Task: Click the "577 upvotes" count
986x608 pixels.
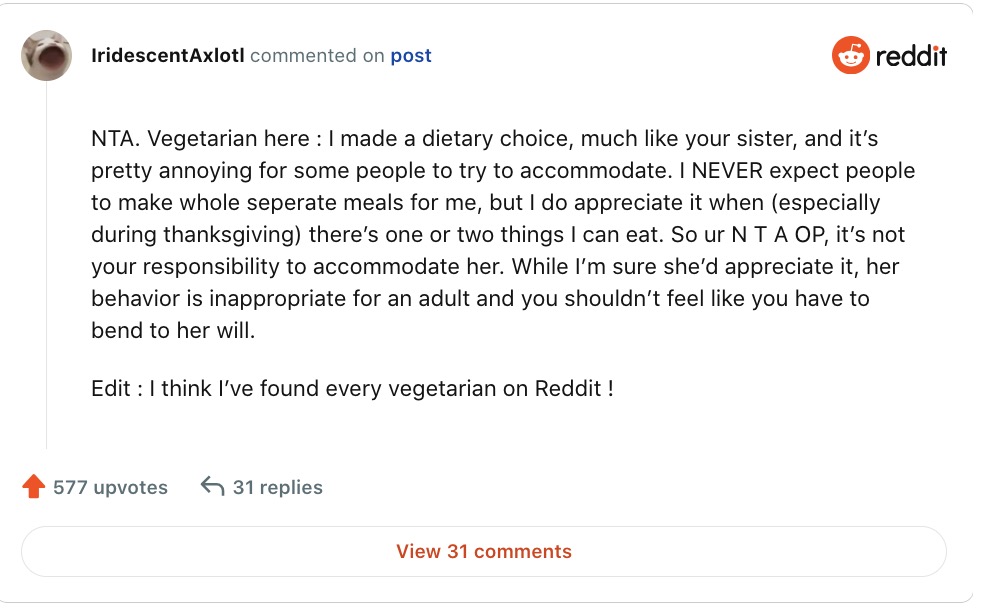Action: tap(110, 488)
